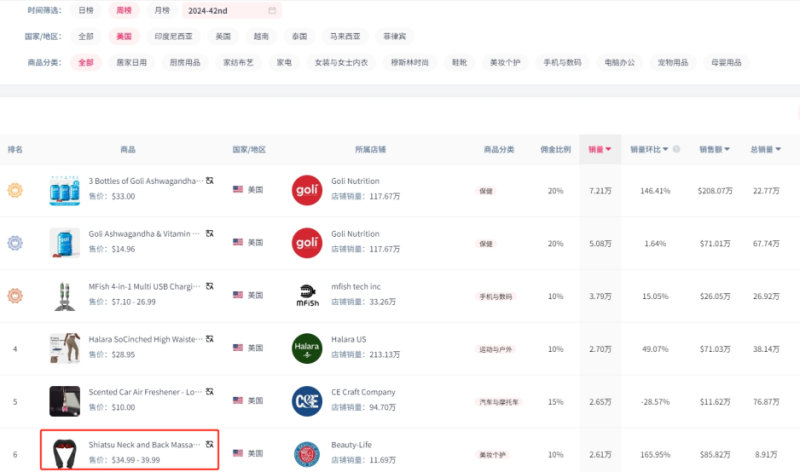Screen dimensions: 800x472
Task: Open the calendar icon in the date field
Action: click(x=272, y=11)
